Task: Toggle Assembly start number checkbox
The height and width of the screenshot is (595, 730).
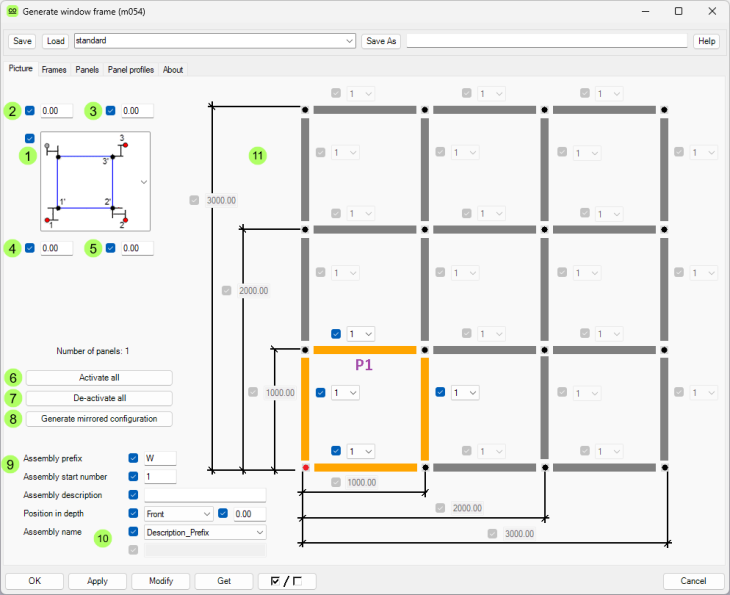Action: 133,477
